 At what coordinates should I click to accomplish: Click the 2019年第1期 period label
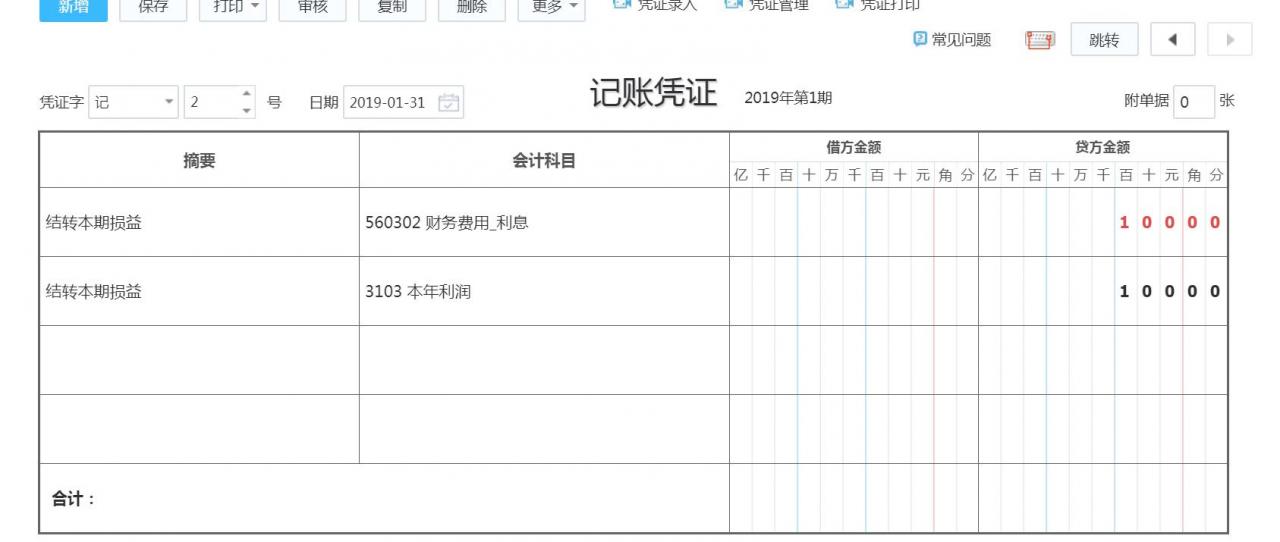coord(788,98)
